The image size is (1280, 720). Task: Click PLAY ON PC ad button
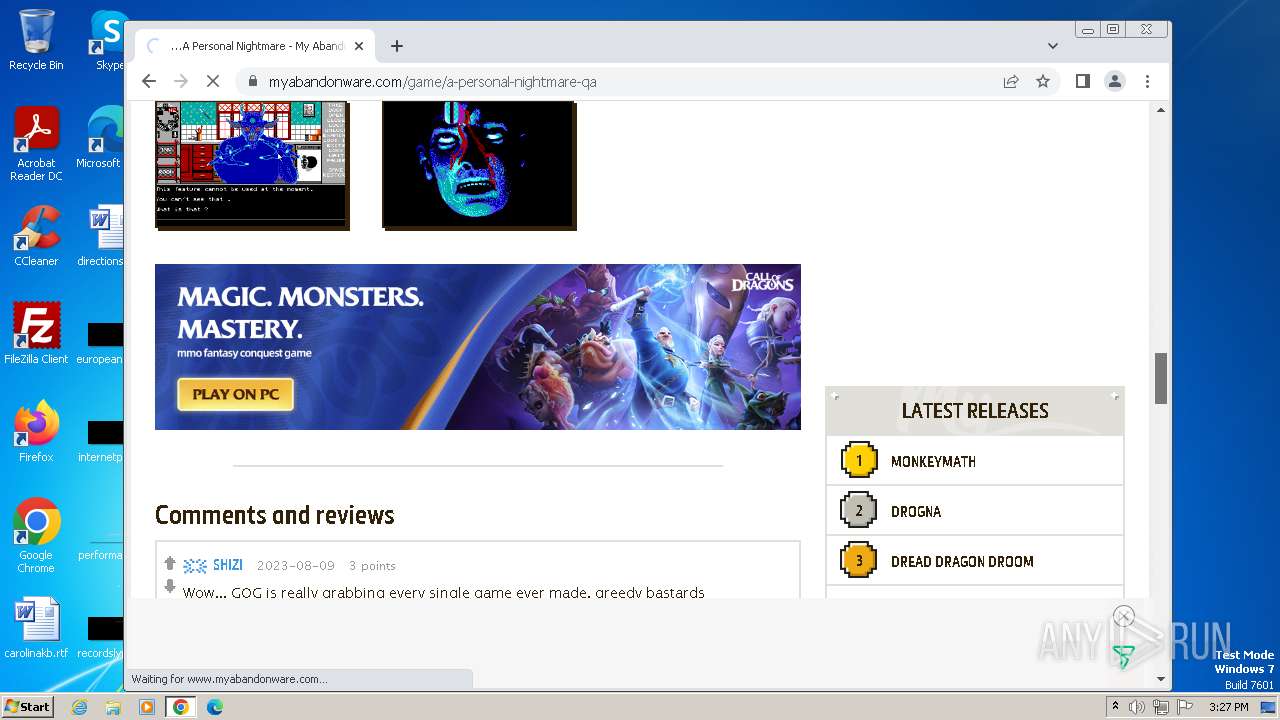[x=235, y=394]
